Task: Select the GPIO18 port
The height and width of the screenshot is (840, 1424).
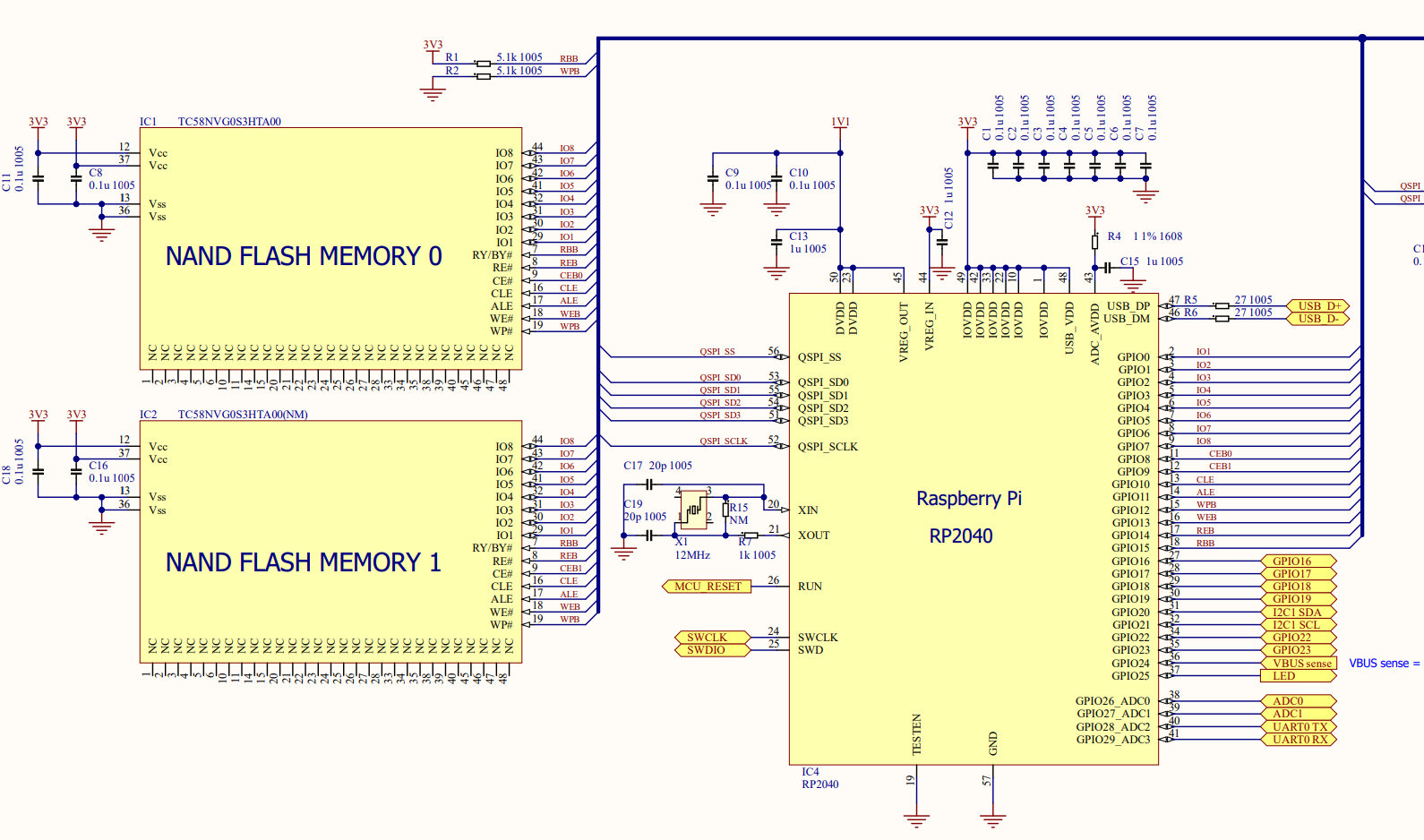Action: tap(1299, 587)
